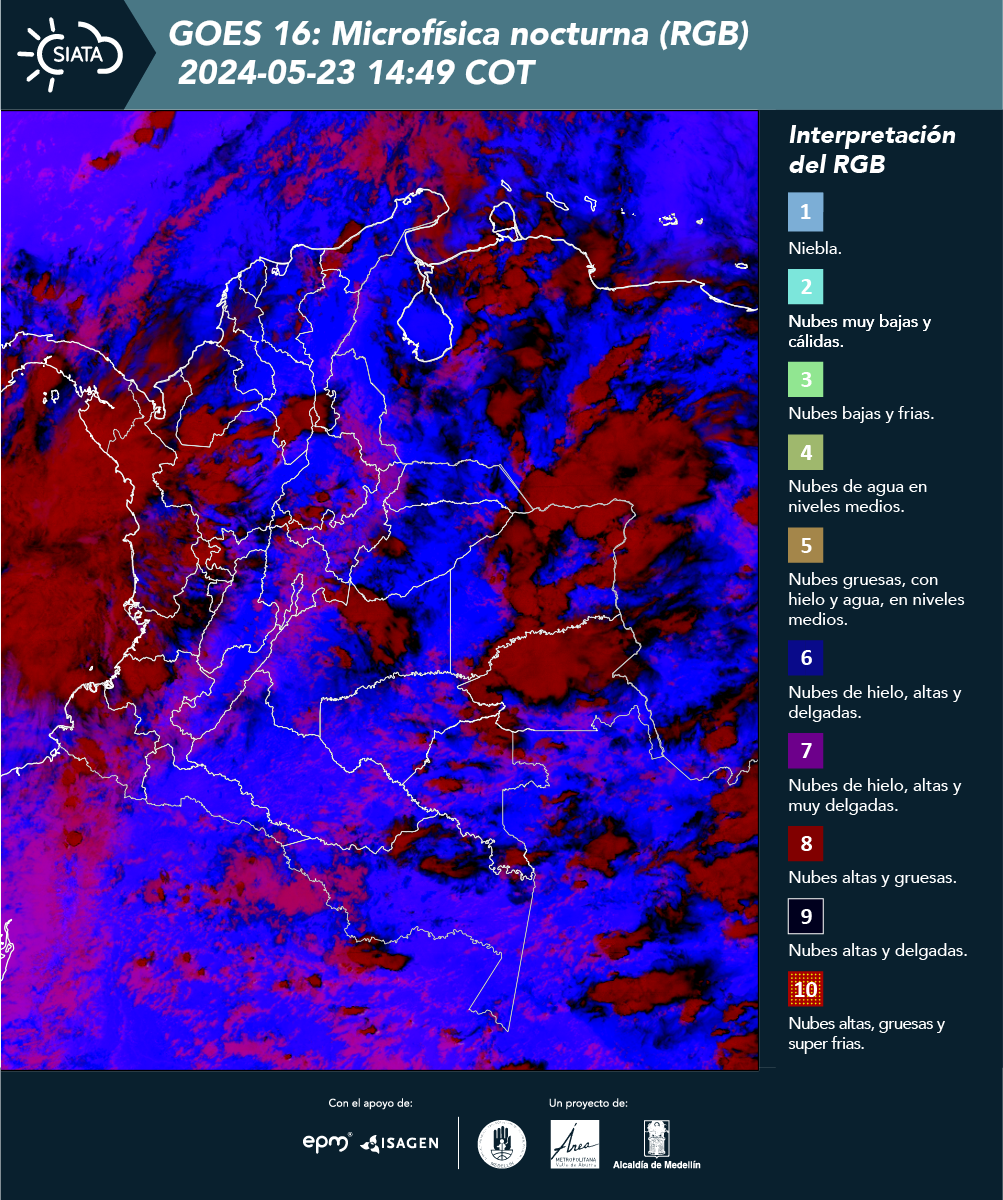
Task: Click the label Nubes muy bajas y cálidas.
Action: point(860,332)
